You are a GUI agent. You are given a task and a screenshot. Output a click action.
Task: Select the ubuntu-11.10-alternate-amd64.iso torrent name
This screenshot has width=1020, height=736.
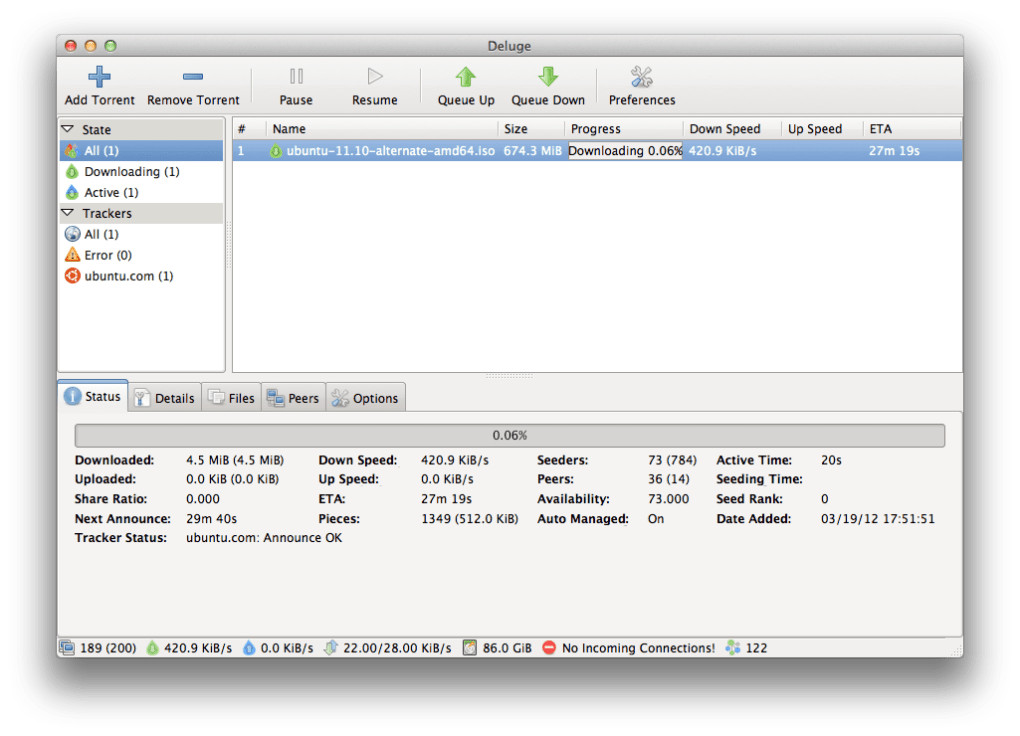coord(390,150)
